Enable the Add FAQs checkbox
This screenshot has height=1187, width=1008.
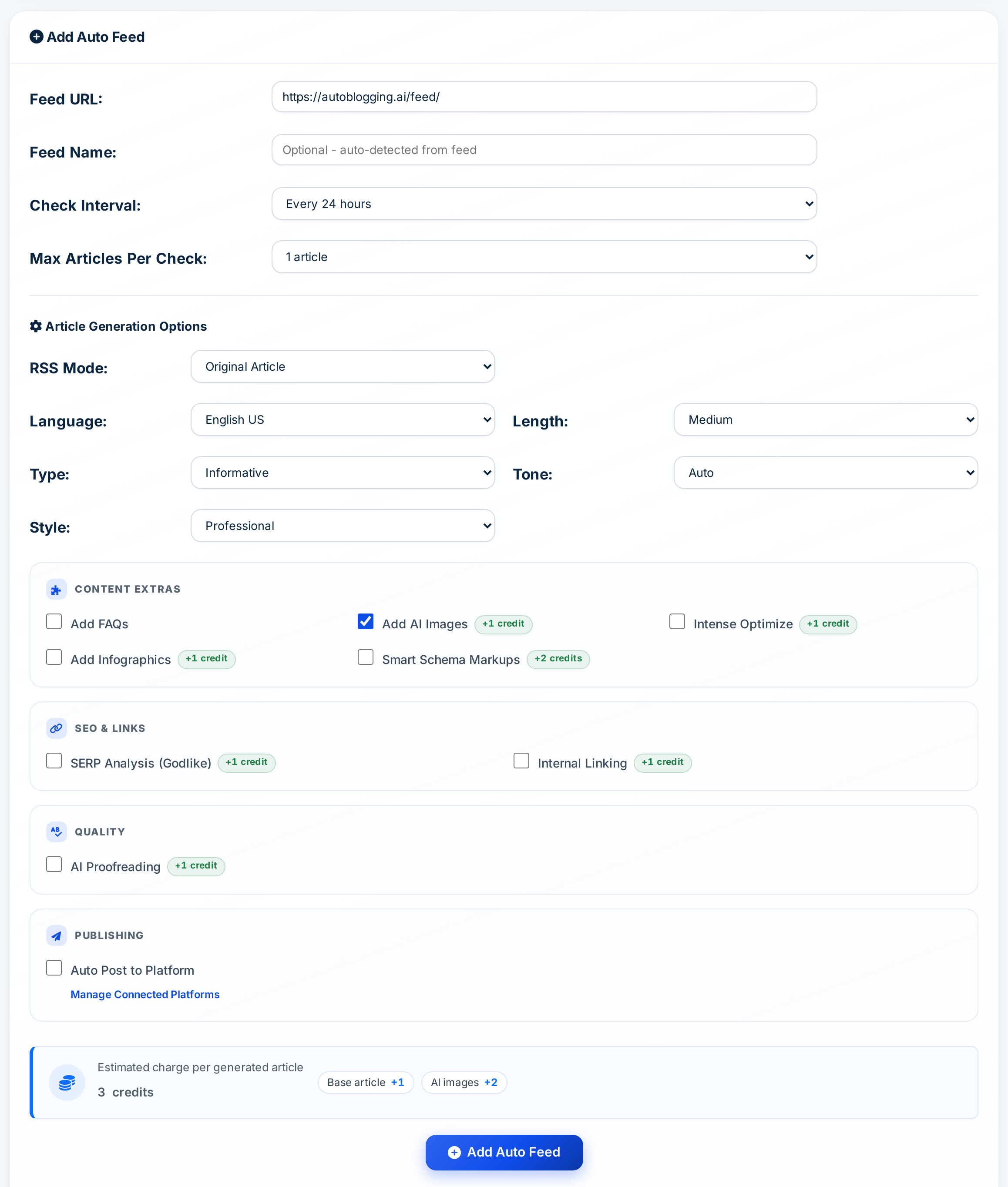pyautogui.click(x=54, y=621)
